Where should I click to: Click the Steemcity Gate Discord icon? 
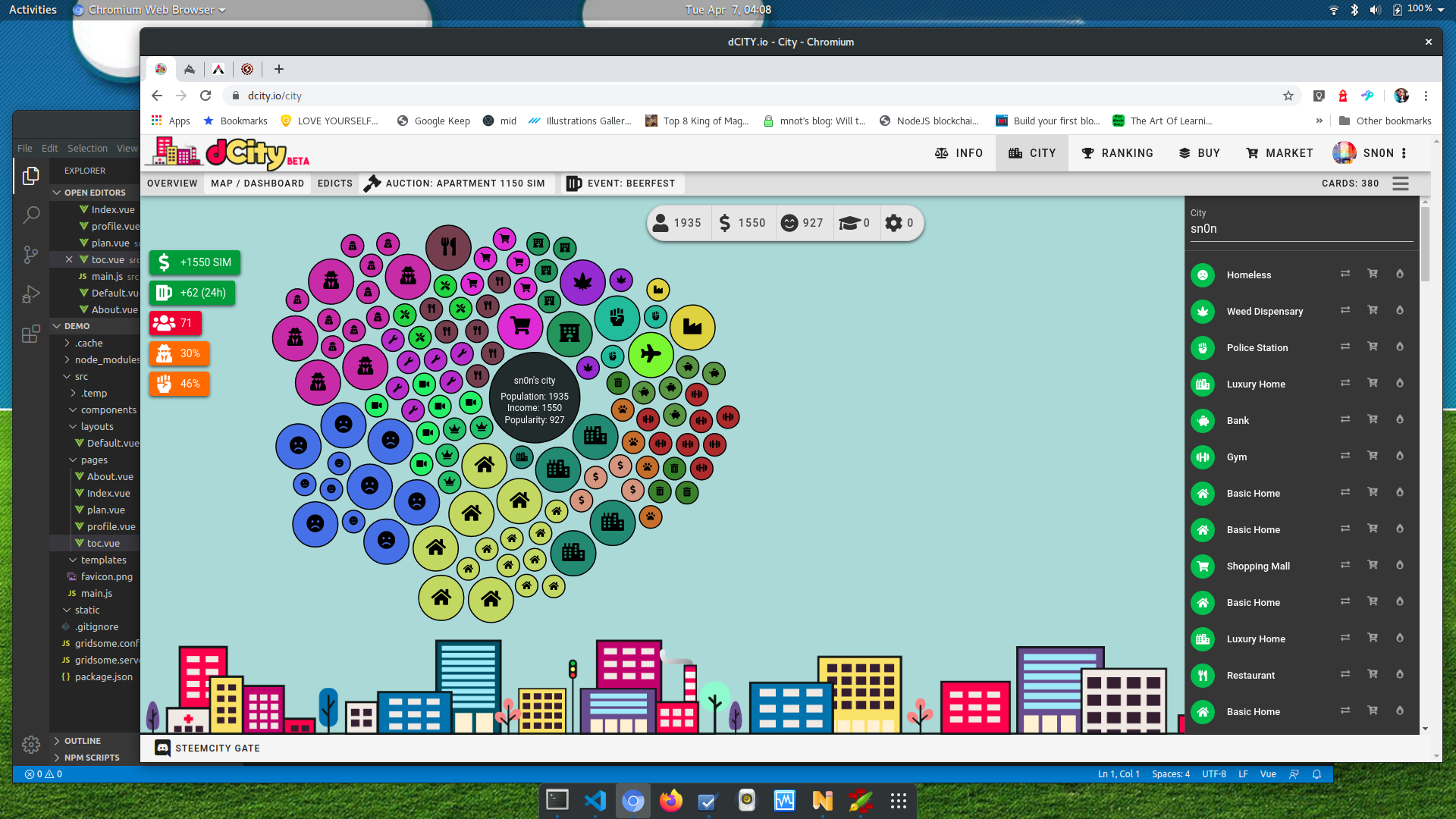162,748
